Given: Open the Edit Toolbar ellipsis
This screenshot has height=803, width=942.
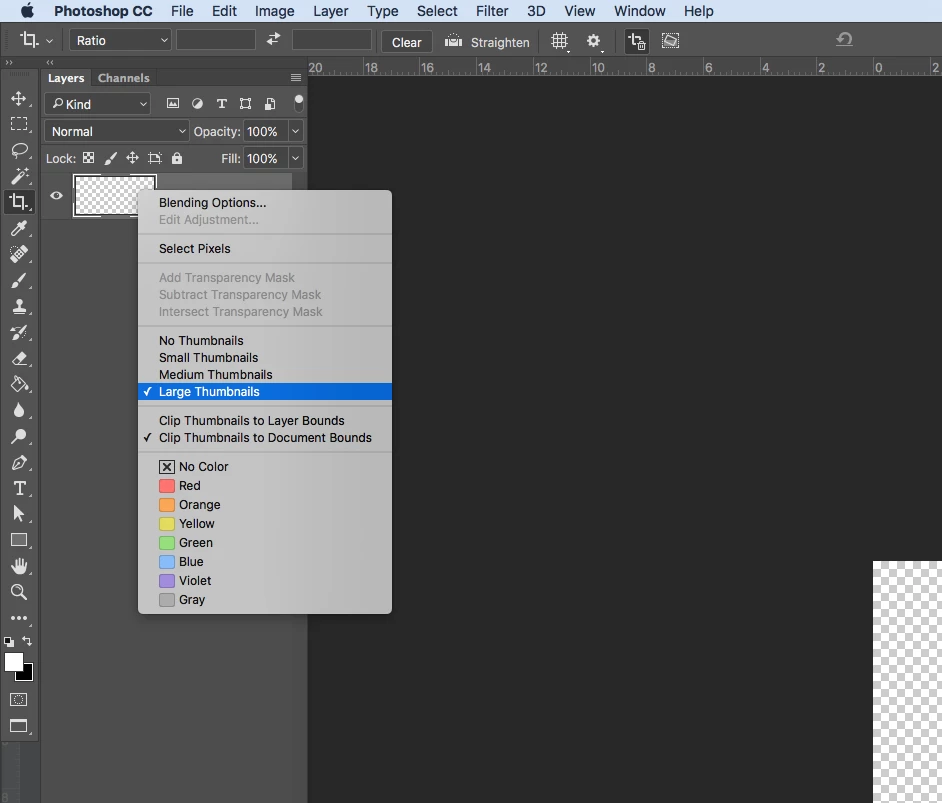Looking at the screenshot, I should pyautogui.click(x=19, y=618).
